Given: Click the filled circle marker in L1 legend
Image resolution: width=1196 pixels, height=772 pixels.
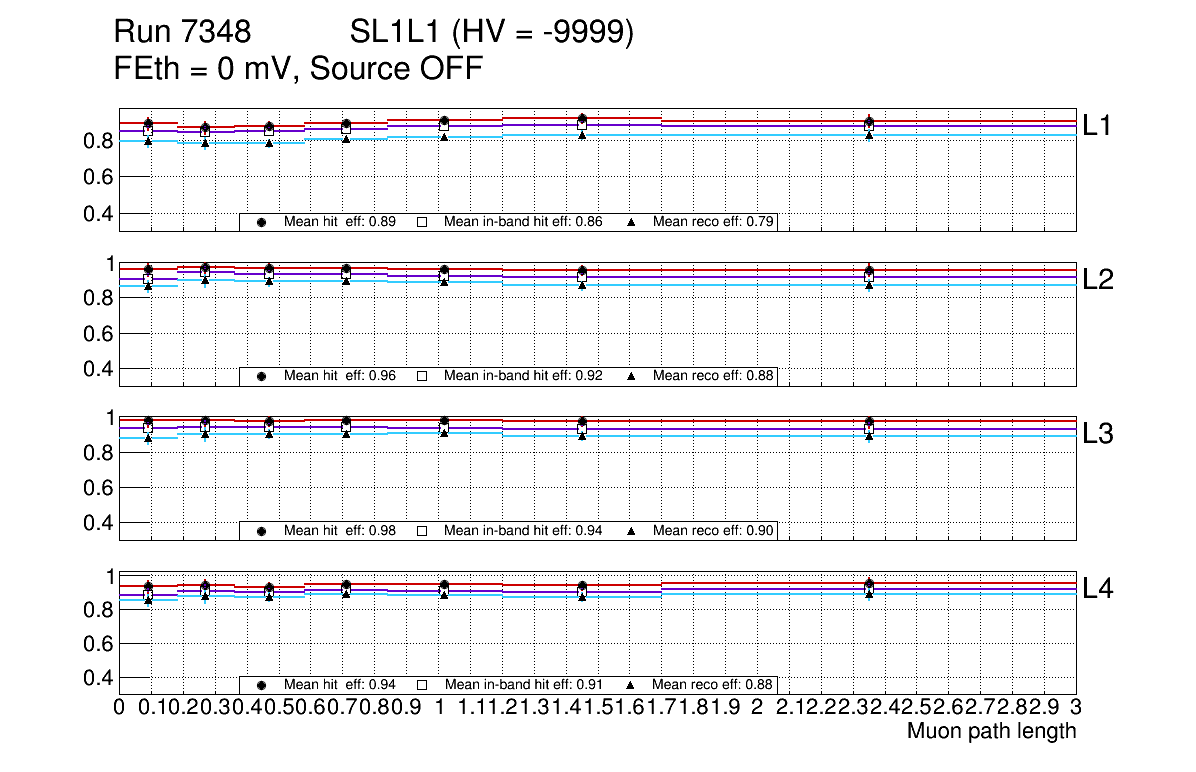Looking at the screenshot, I should pos(262,222).
